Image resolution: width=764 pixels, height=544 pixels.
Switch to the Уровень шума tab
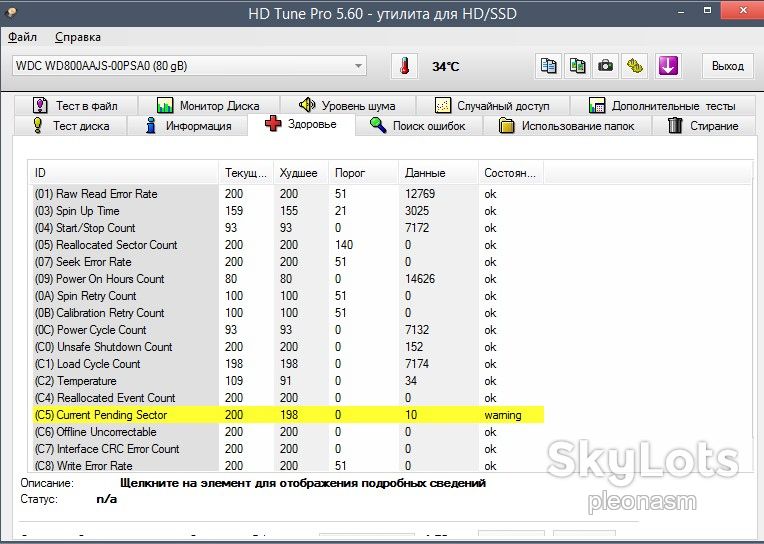click(x=347, y=105)
